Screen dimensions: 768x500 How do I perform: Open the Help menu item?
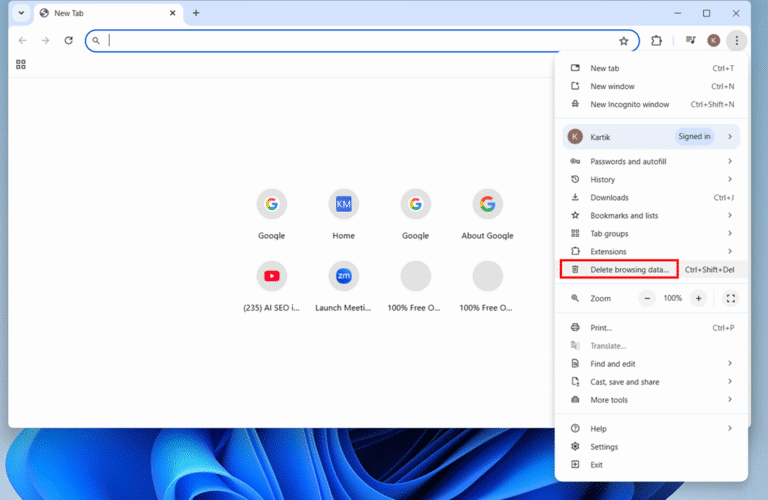[x=651, y=429]
